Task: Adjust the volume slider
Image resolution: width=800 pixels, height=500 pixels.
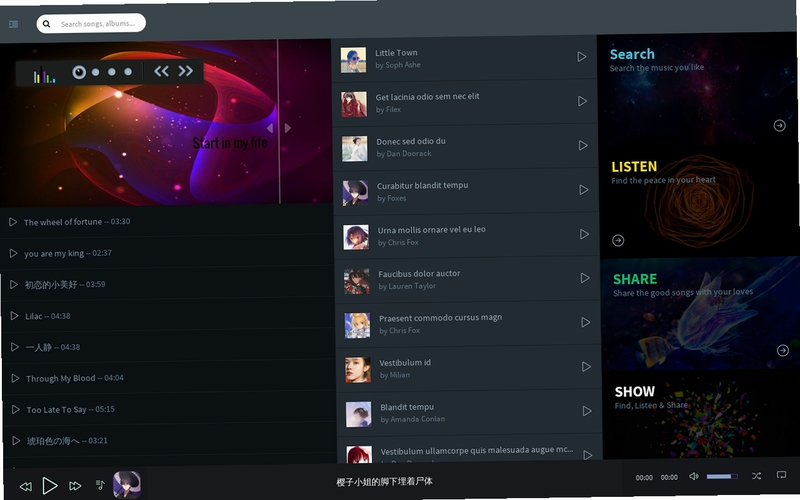Action: (722, 477)
